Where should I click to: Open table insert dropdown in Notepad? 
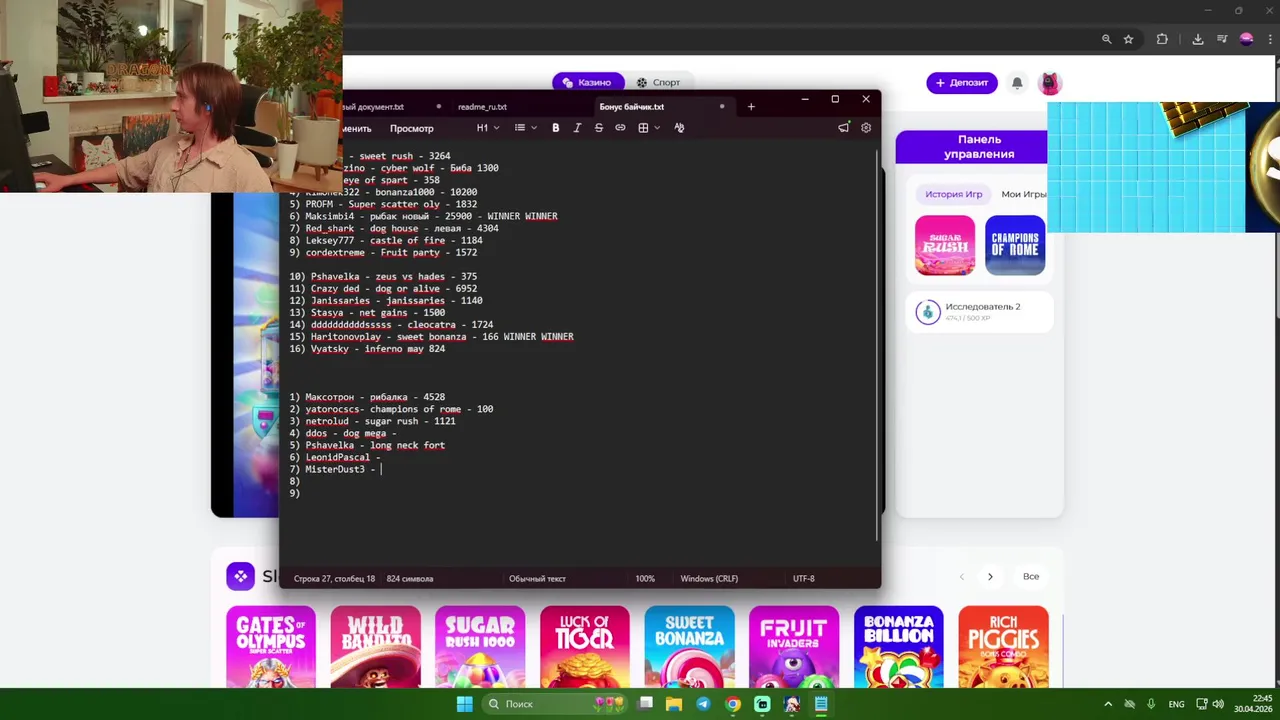click(x=649, y=128)
